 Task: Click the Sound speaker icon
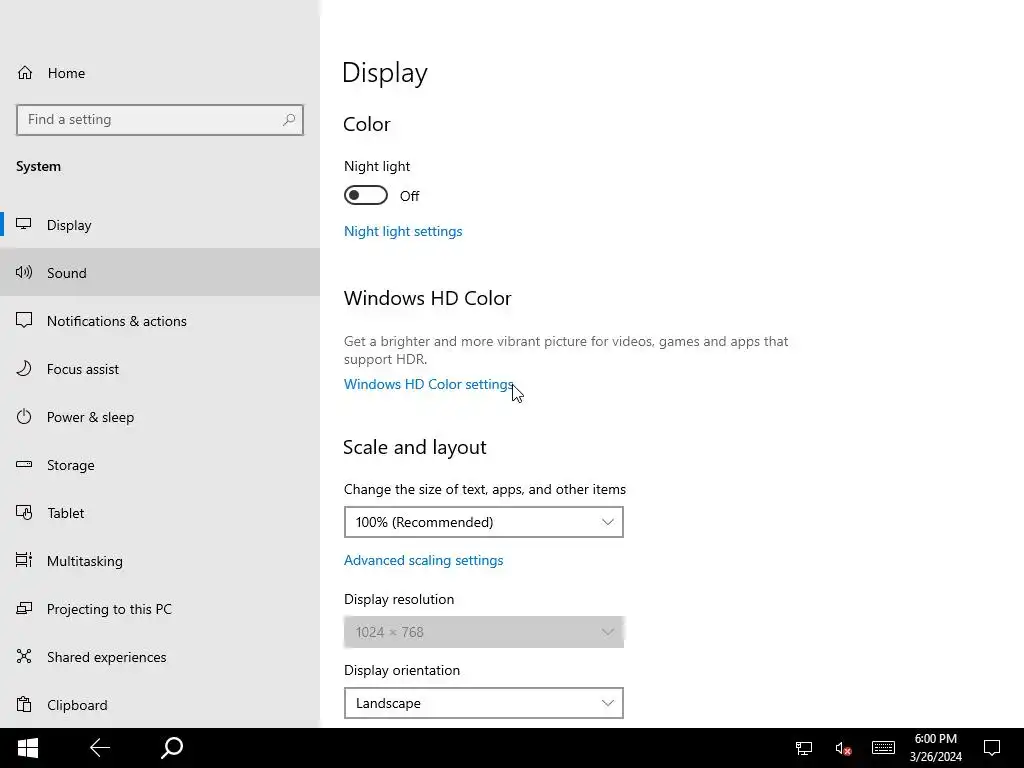point(24,272)
